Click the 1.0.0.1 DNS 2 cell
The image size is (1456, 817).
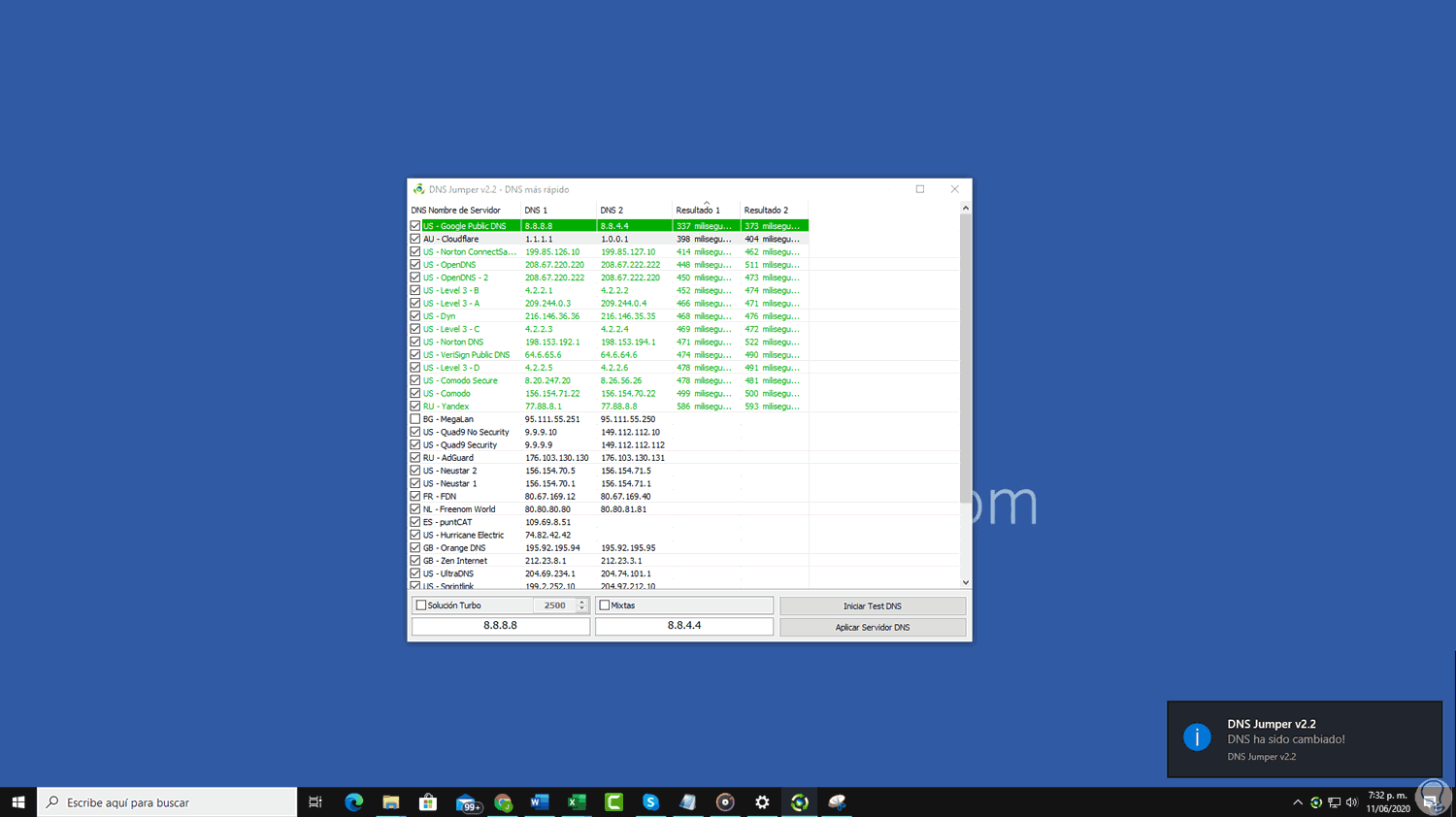click(x=614, y=239)
